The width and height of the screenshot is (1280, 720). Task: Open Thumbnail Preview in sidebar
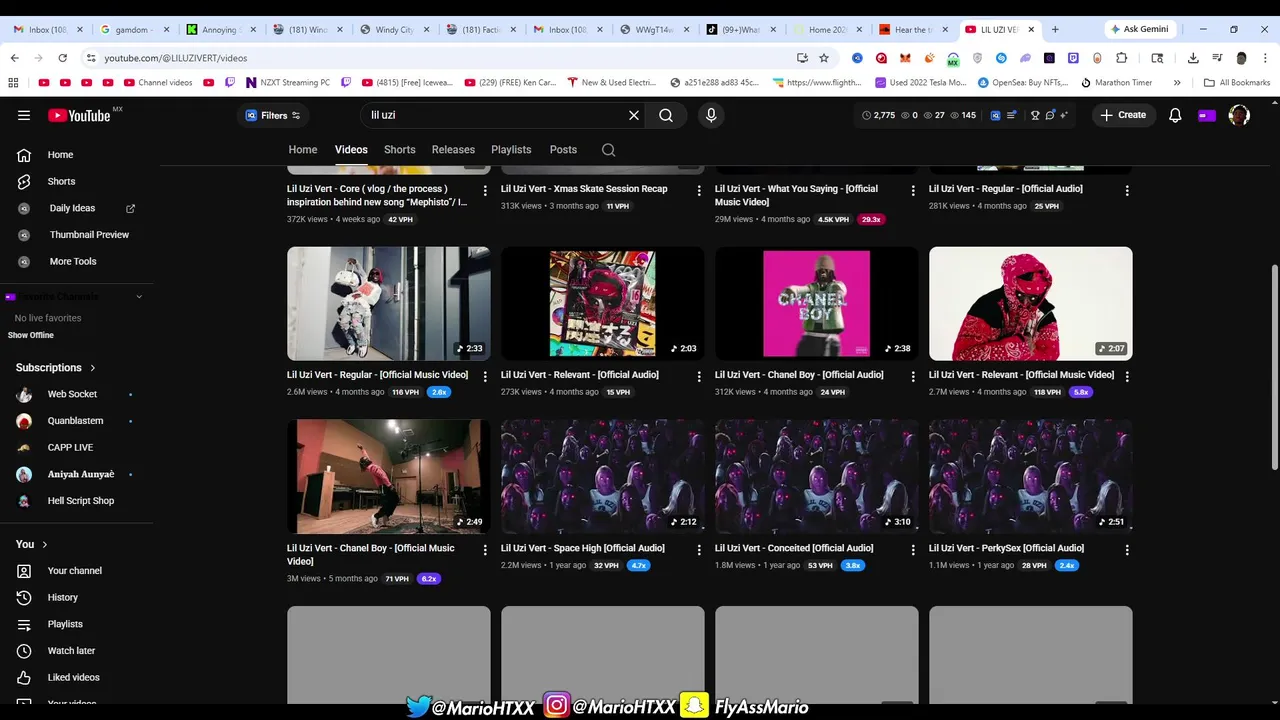(x=77, y=235)
